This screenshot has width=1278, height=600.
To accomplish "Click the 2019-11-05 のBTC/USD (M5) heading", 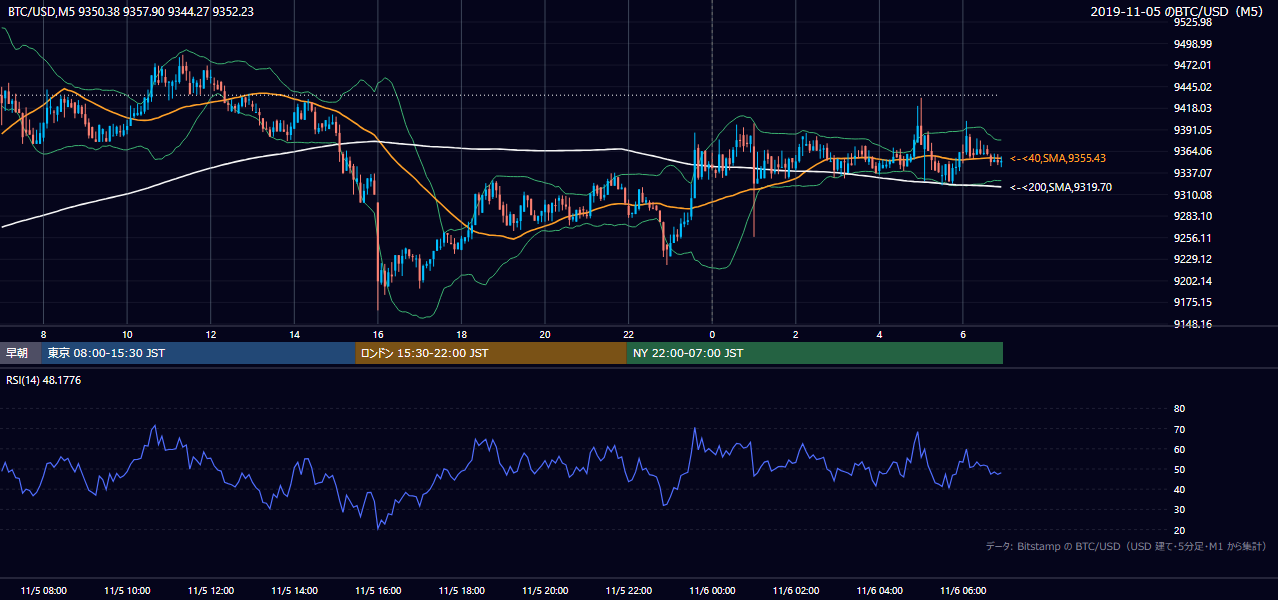I will [x=1179, y=11].
